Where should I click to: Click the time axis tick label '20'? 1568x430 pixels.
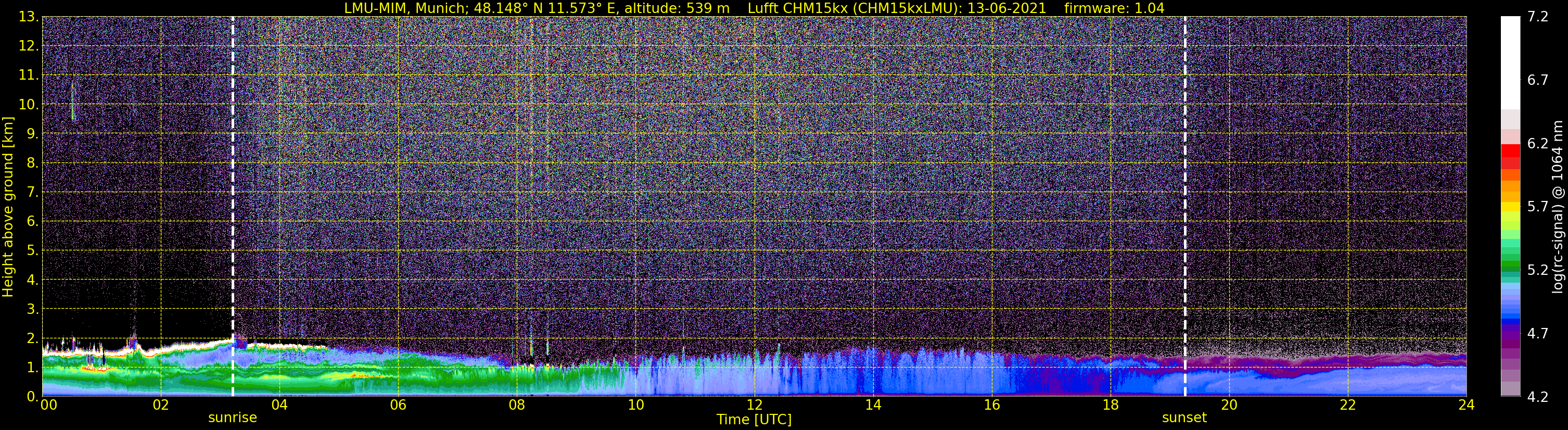click(x=1229, y=406)
